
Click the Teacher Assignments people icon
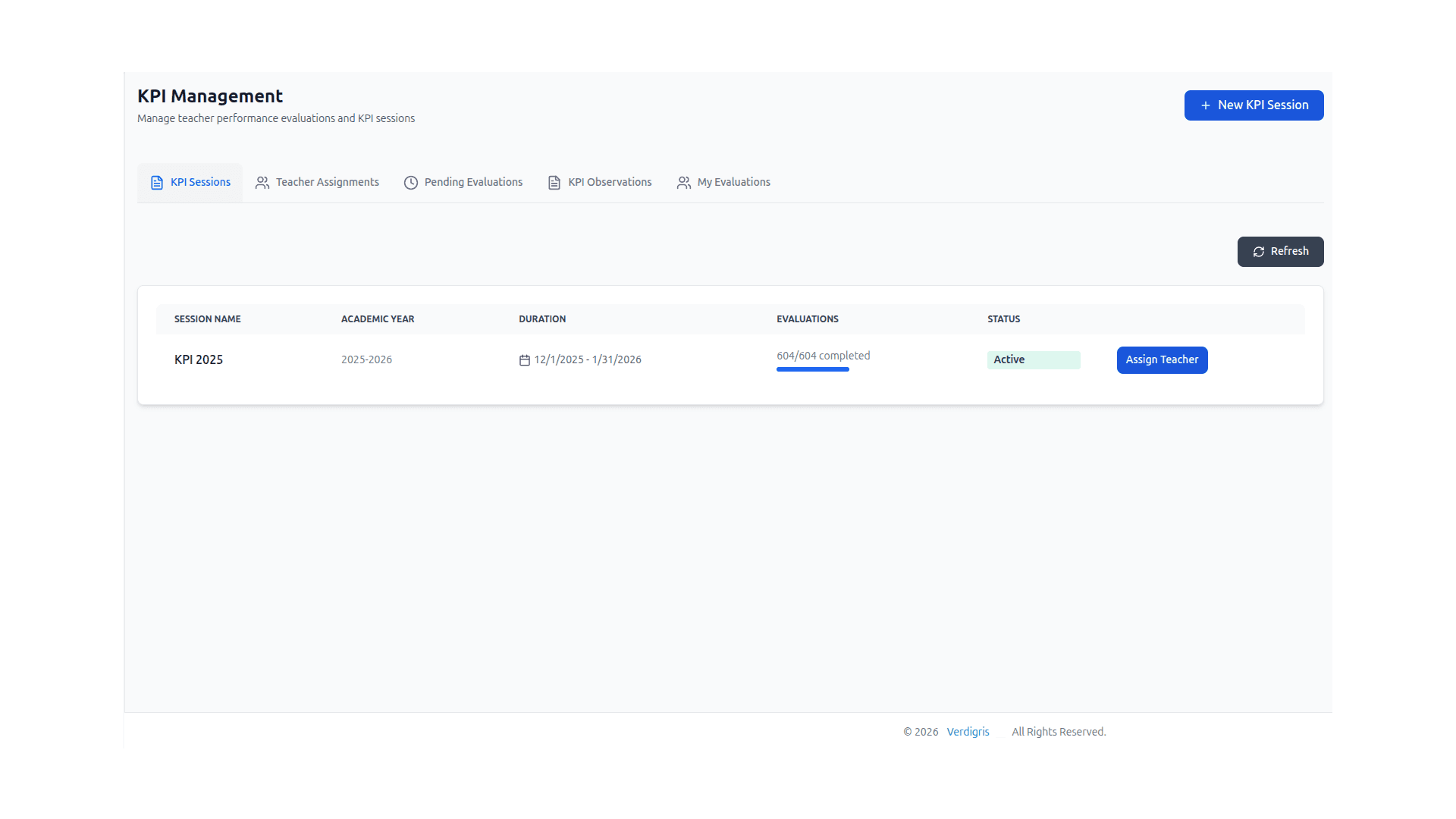(x=262, y=183)
